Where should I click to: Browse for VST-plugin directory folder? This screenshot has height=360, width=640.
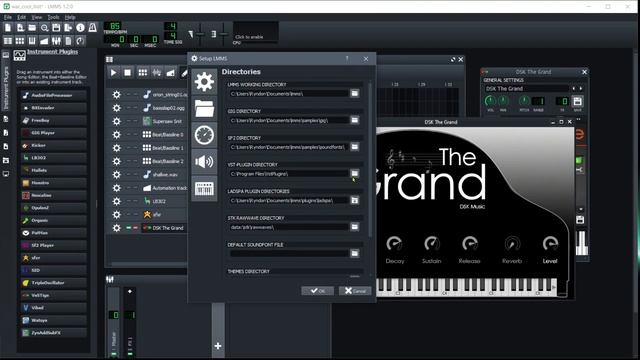pos(355,173)
